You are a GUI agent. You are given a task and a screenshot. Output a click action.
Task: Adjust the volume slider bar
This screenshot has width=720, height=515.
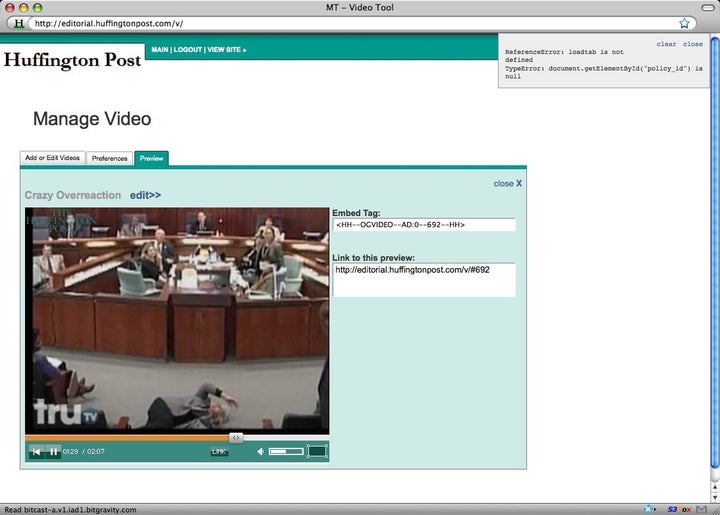coord(286,452)
